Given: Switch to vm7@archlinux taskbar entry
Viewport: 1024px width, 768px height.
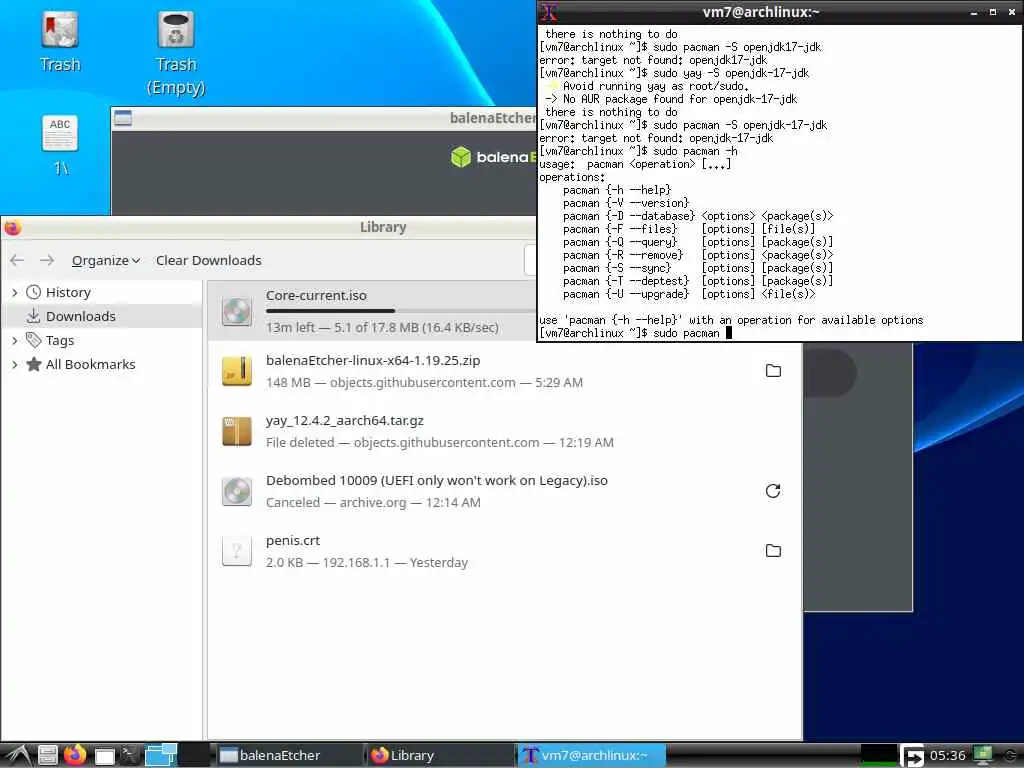Looking at the screenshot, I should tap(592, 756).
